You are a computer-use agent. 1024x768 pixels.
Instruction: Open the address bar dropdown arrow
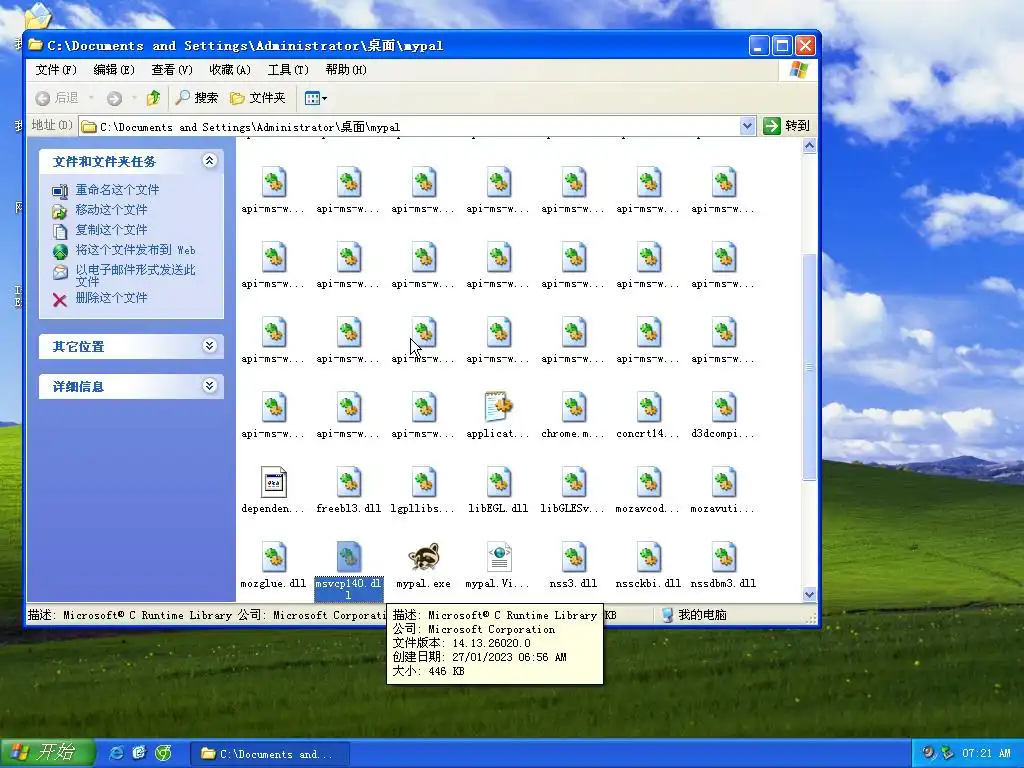(747, 126)
